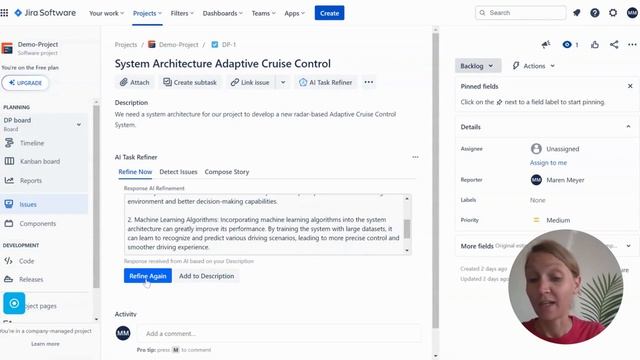The height and width of the screenshot is (360, 640).
Task: Expand the Projects menu
Action: point(147,13)
